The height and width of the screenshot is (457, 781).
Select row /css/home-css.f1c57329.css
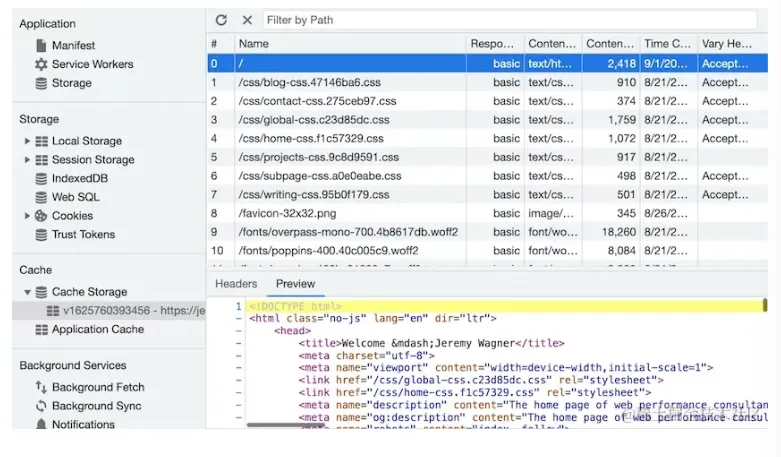click(487, 138)
